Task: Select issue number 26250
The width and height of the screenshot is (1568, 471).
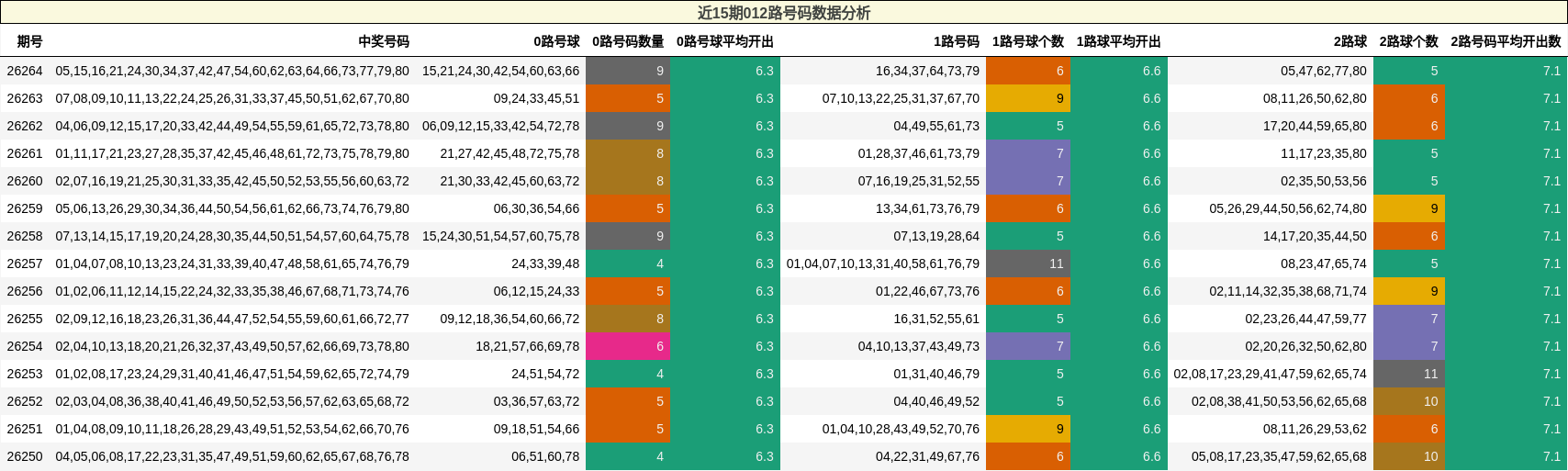Action: (x=25, y=456)
